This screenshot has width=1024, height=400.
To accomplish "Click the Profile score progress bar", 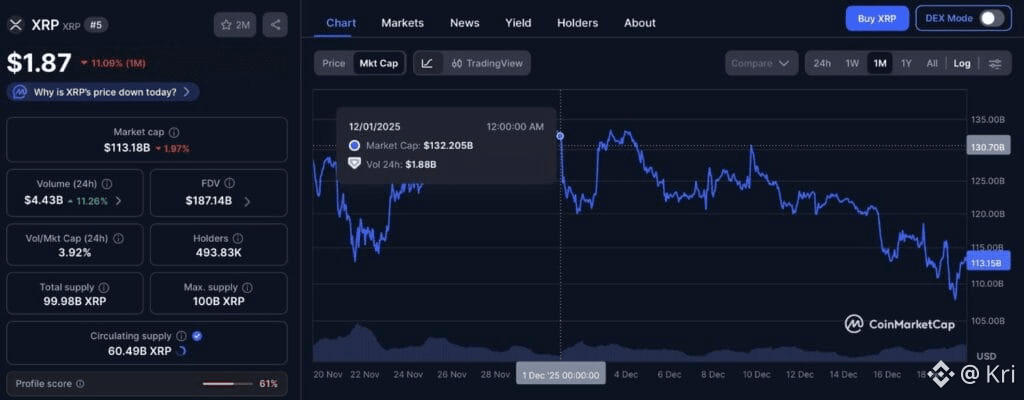I will 227,384.
